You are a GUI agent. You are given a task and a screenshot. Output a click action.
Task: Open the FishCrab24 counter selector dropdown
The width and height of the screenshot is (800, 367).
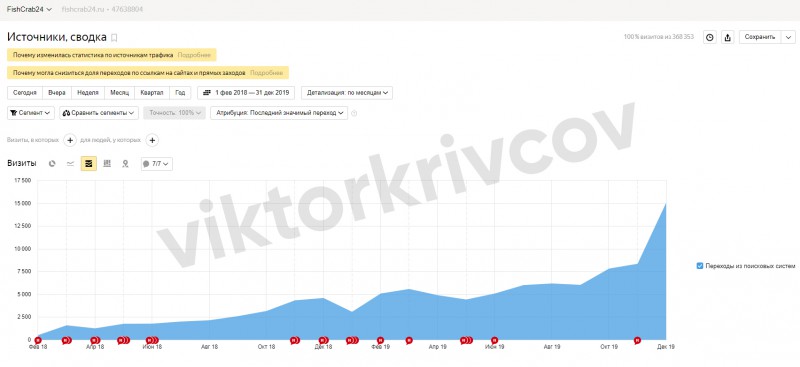[x=30, y=9]
